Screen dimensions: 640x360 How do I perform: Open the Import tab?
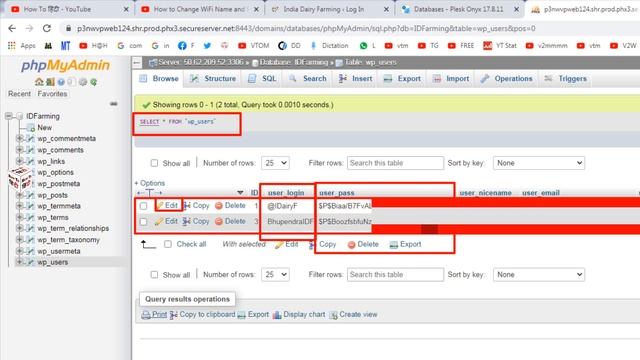pyautogui.click(x=451, y=79)
